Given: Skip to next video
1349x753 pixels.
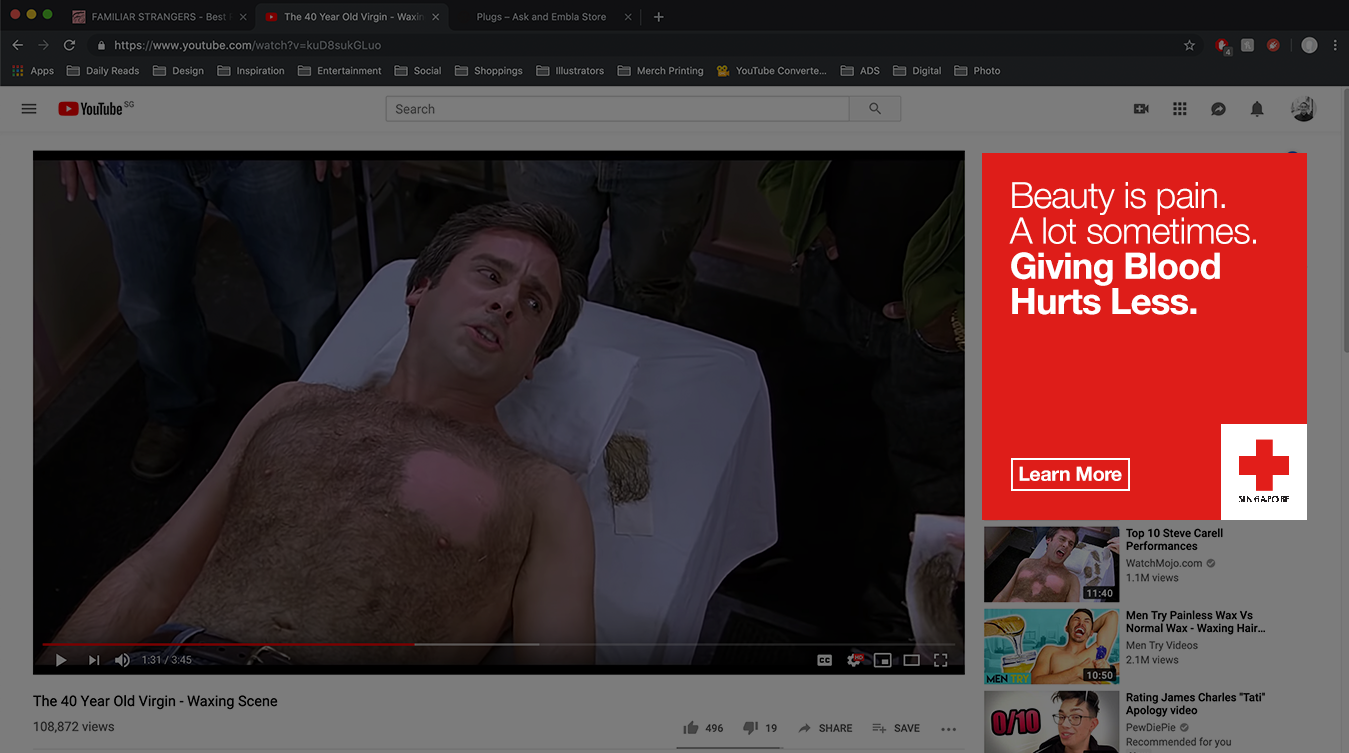Looking at the screenshot, I should (94, 660).
